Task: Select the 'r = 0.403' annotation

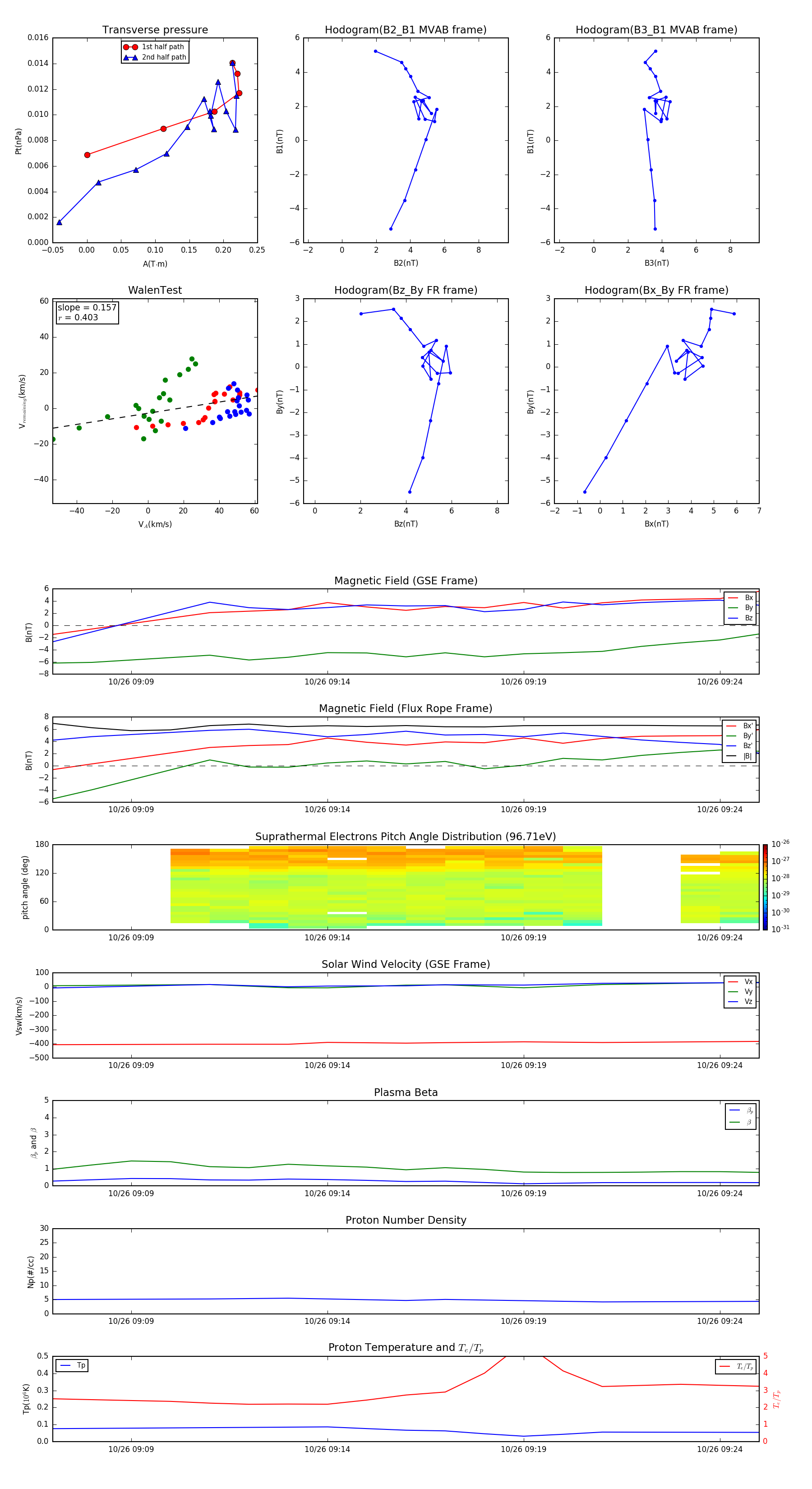Action: 78,317
